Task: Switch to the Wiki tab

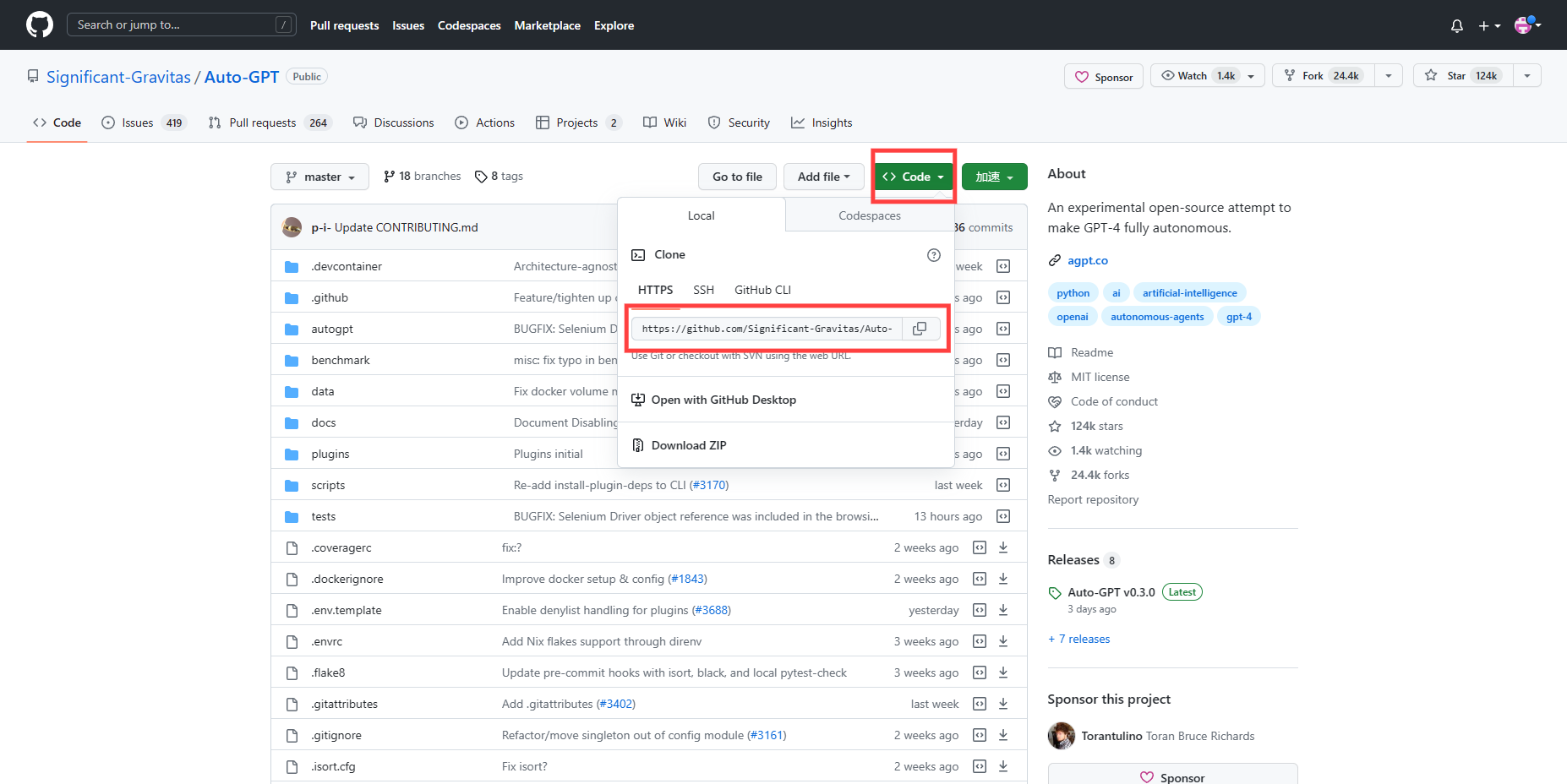Action: point(665,122)
